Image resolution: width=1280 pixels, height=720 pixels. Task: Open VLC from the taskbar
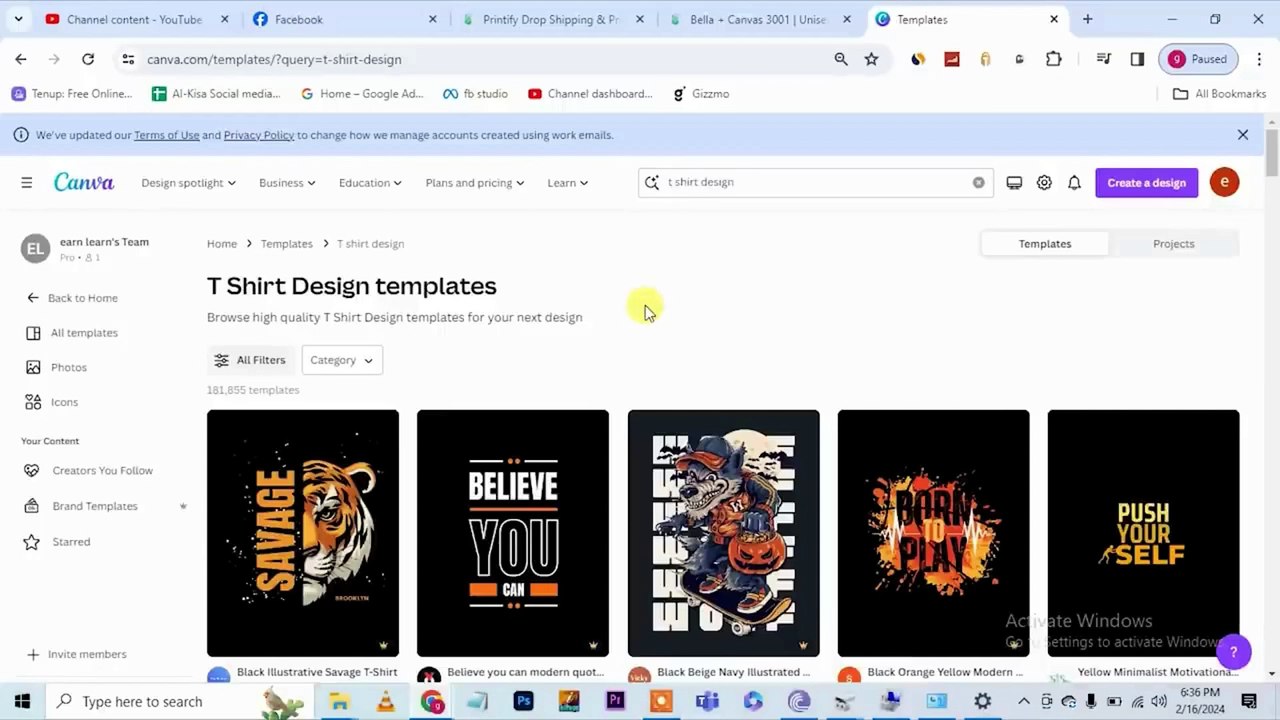[385, 701]
